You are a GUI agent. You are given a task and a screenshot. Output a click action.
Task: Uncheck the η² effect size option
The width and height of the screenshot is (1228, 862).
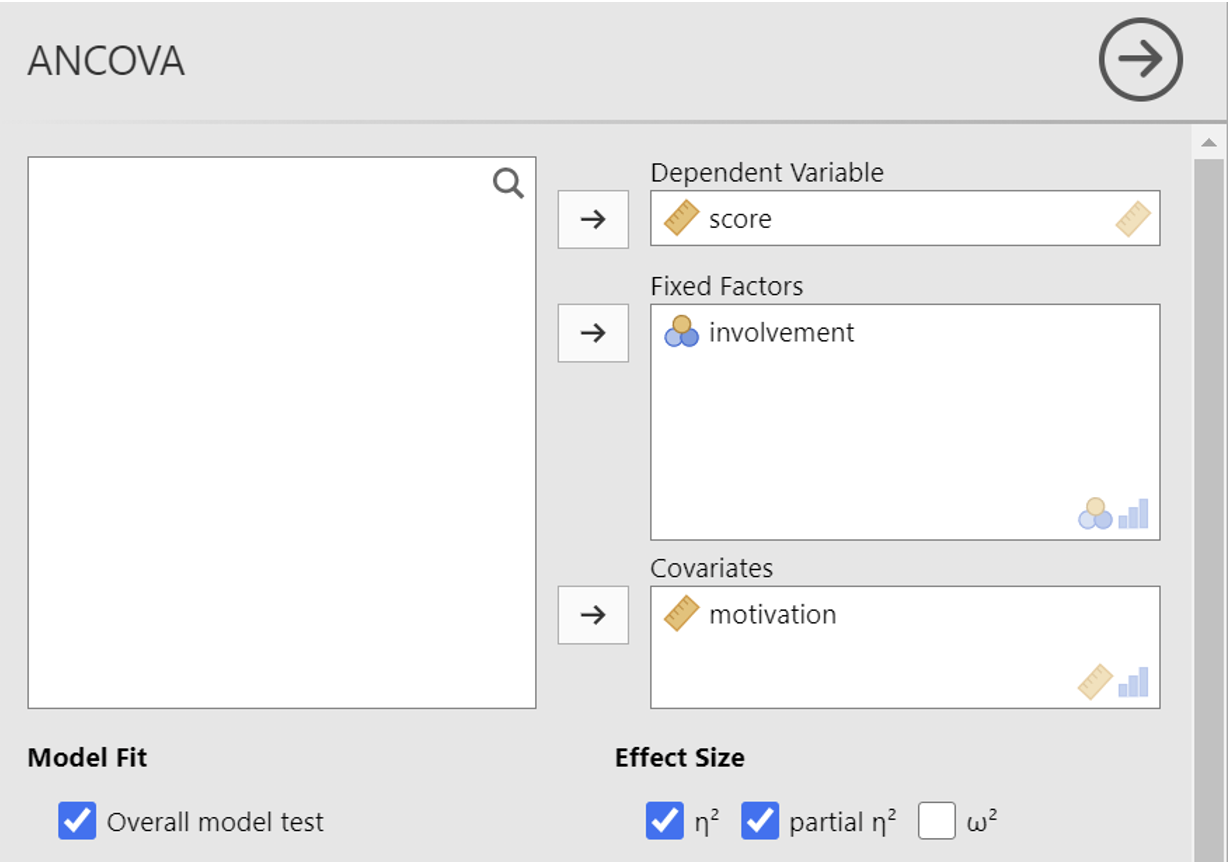tap(665, 822)
